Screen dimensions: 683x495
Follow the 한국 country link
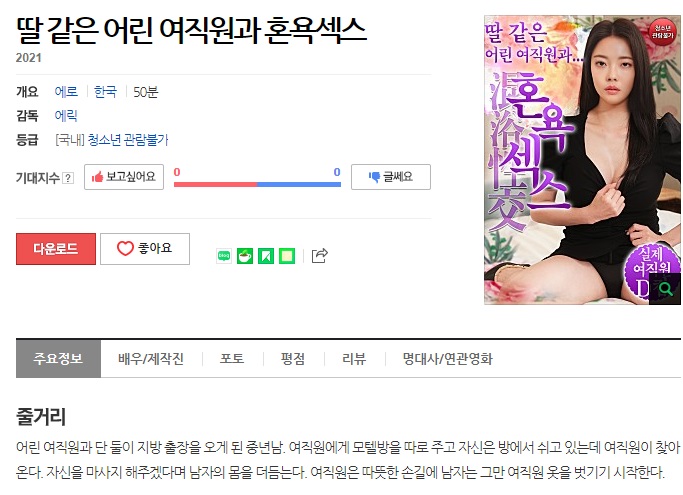click(105, 92)
